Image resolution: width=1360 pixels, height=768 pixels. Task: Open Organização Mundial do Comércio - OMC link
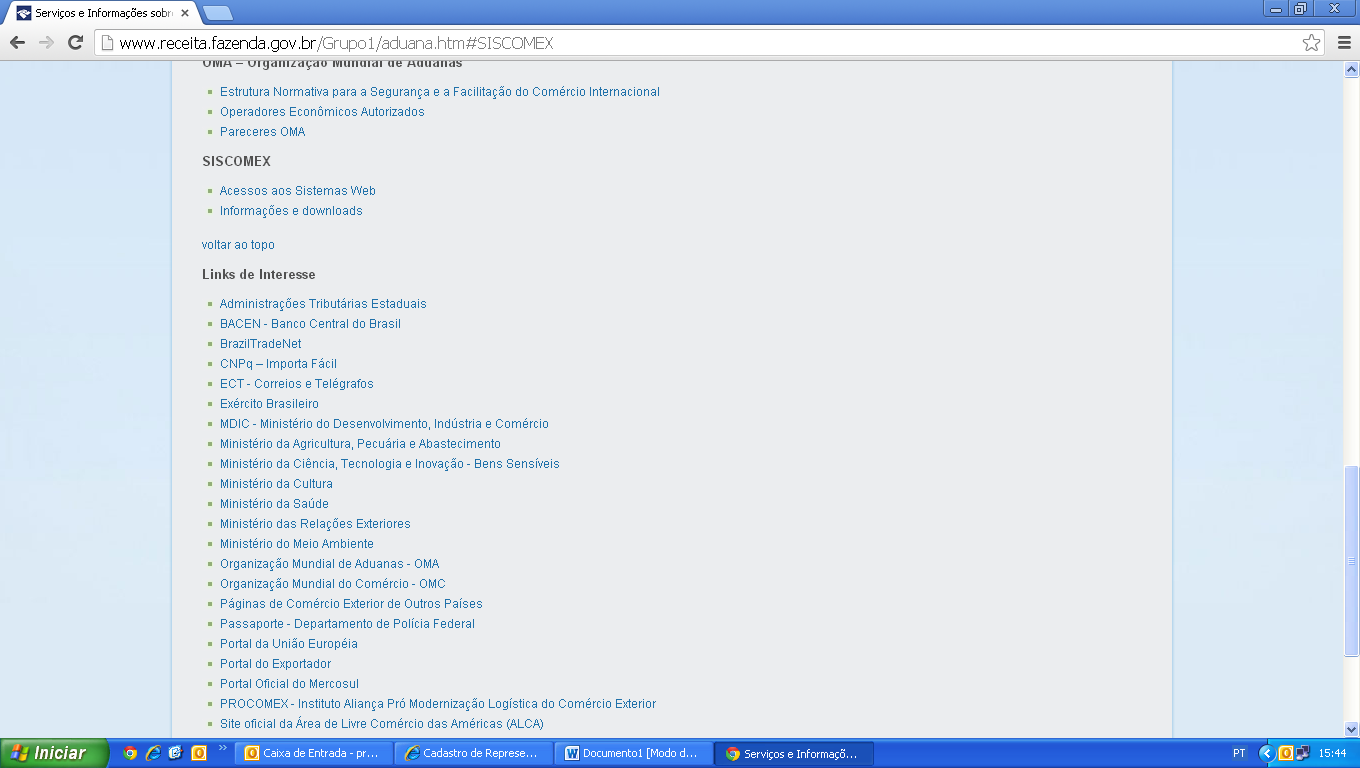tap(333, 583)
